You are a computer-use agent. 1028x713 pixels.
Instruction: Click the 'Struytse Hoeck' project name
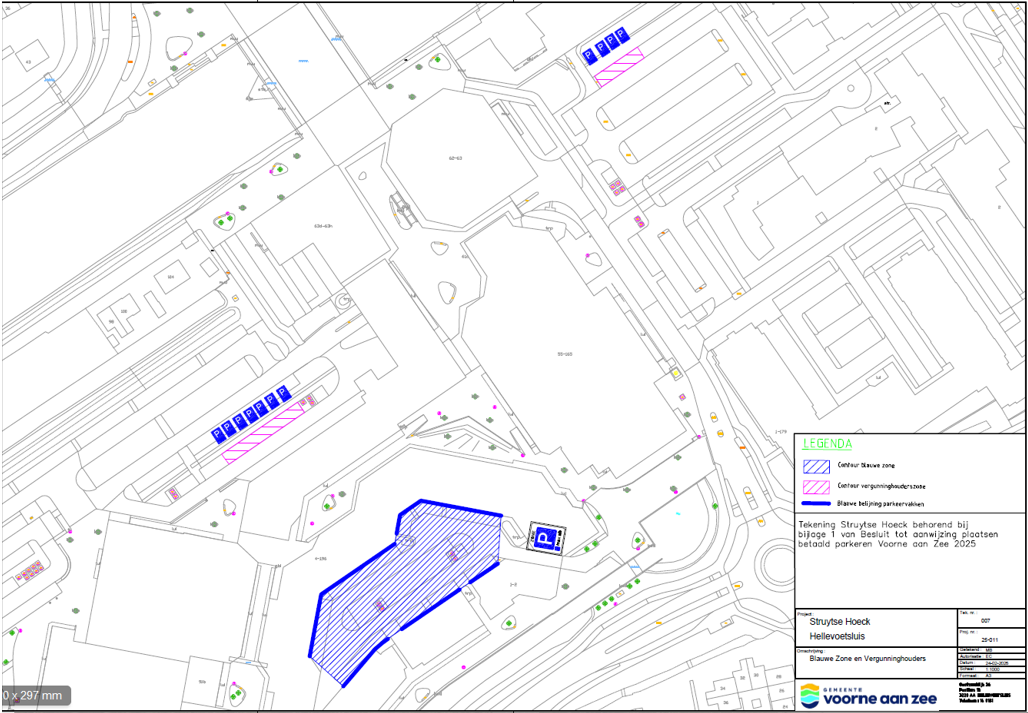pos(839,621)
